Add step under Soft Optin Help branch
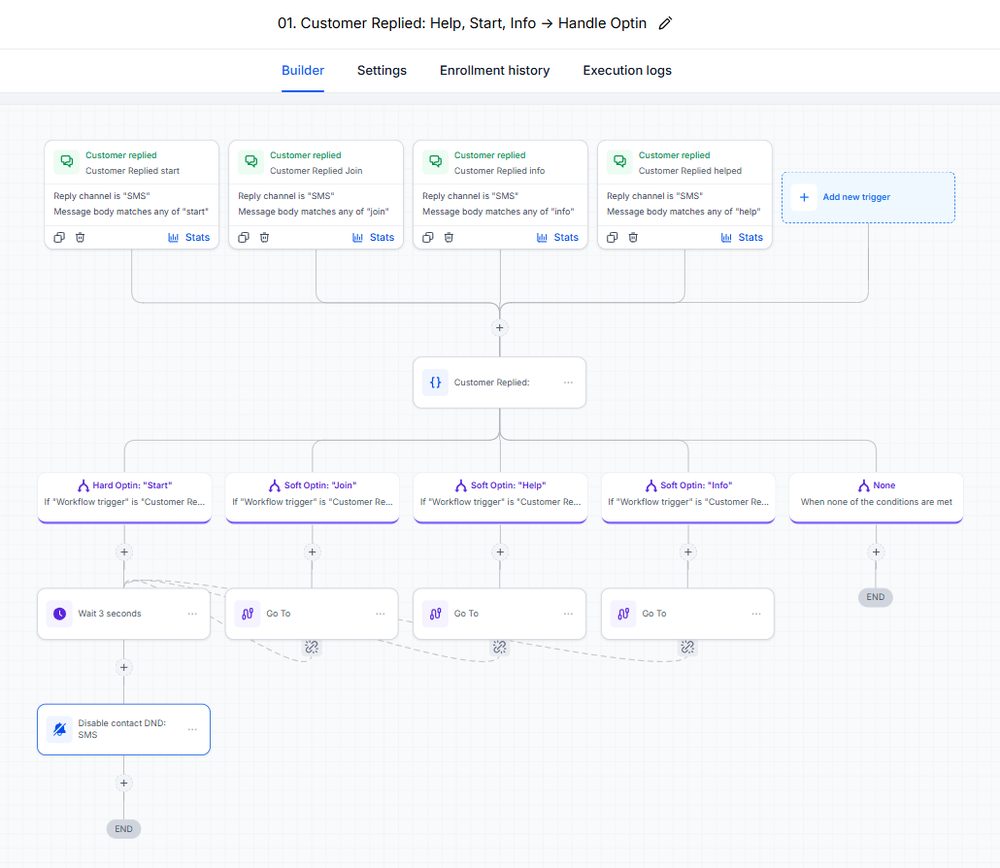The width and height of the screenshot is (1000, 868). tap(501, 552)
